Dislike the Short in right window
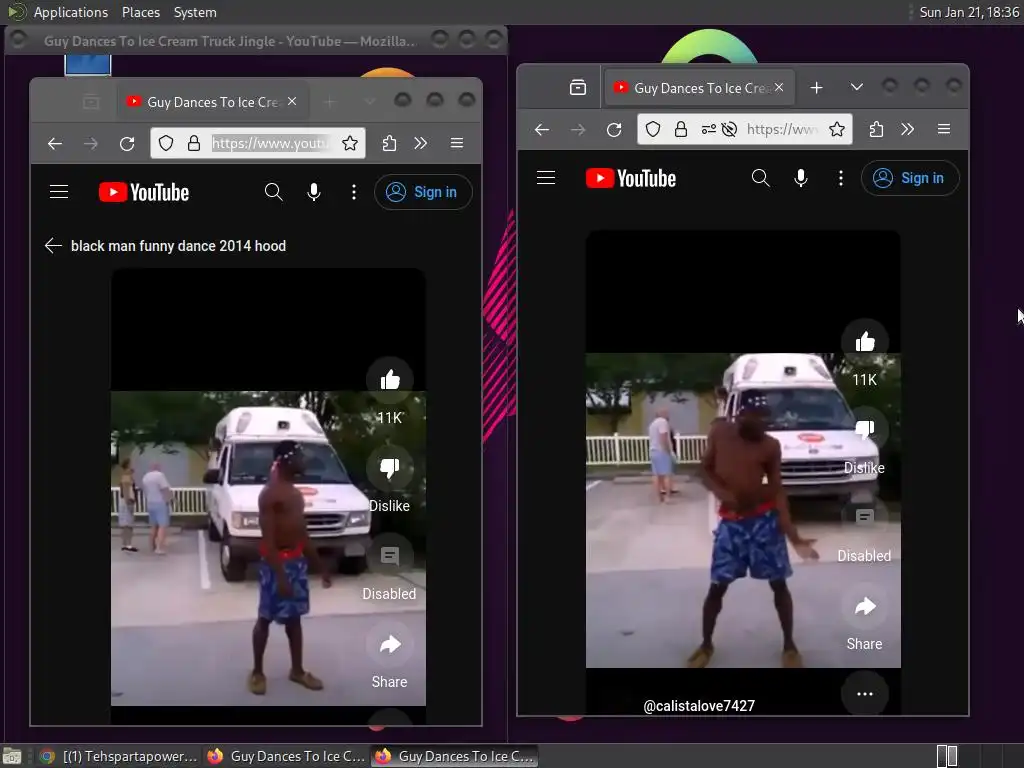 click(x=865, y=429)
